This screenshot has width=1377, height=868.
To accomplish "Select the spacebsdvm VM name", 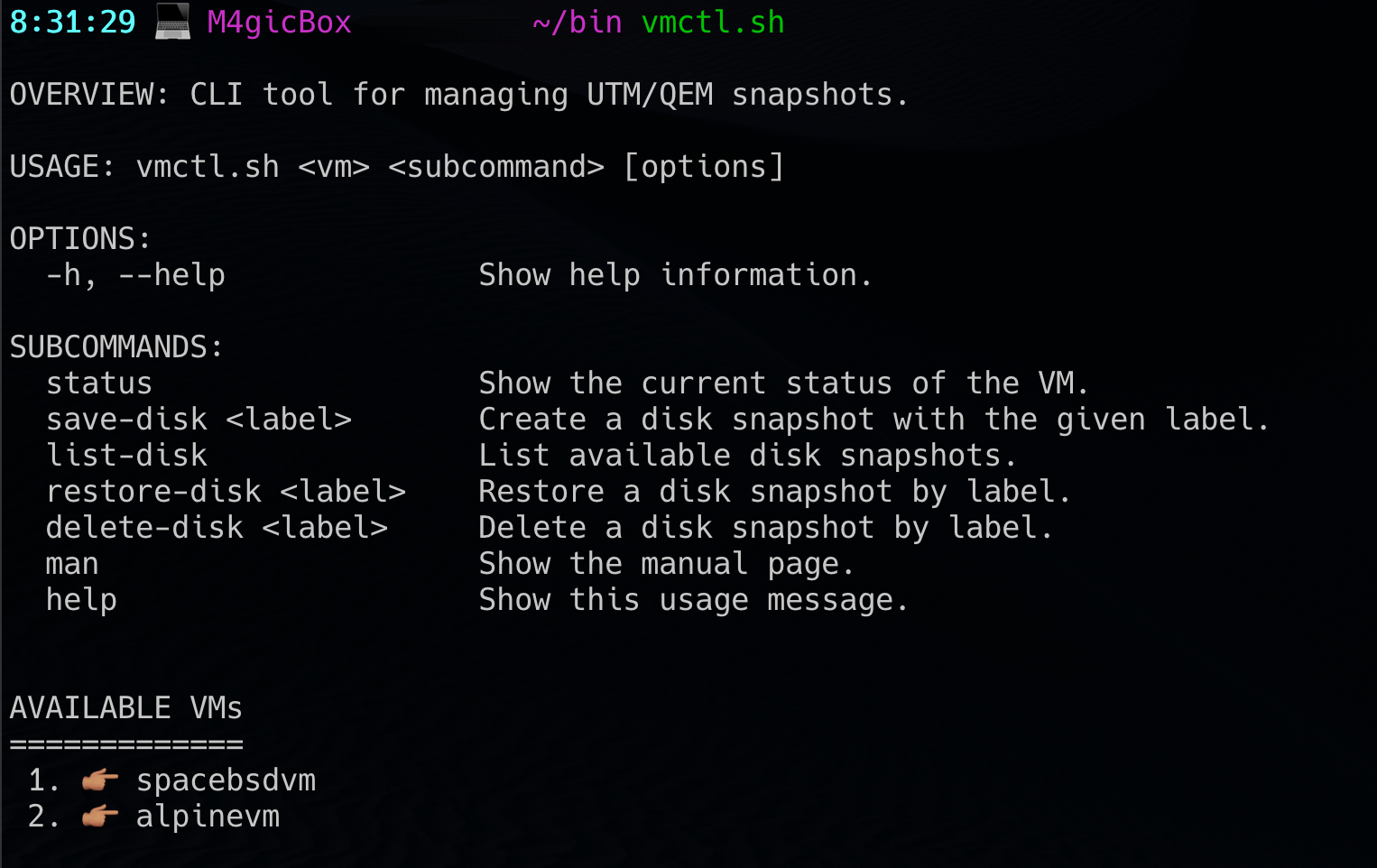I will pos(226,780).
